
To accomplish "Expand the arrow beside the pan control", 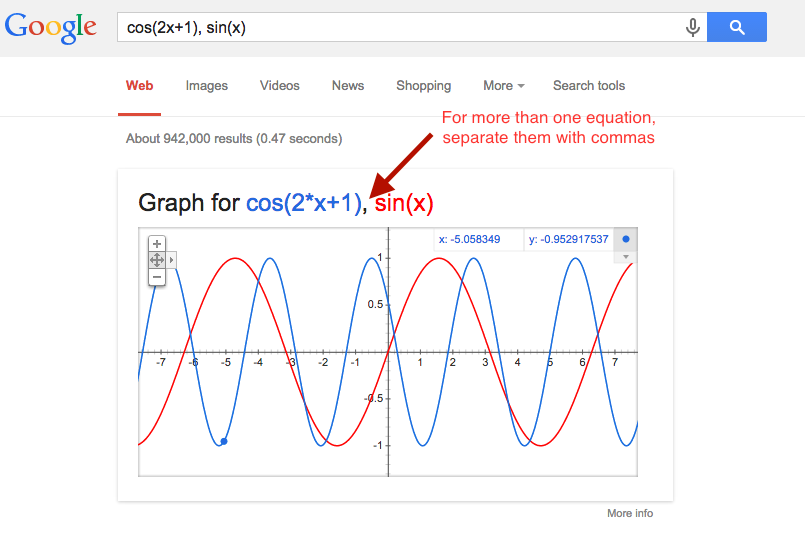I will click(172, 260).
